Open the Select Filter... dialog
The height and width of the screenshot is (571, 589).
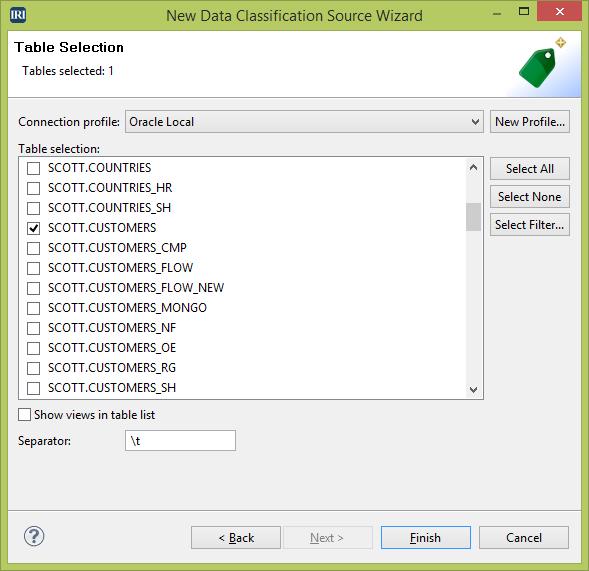(530, 225)
